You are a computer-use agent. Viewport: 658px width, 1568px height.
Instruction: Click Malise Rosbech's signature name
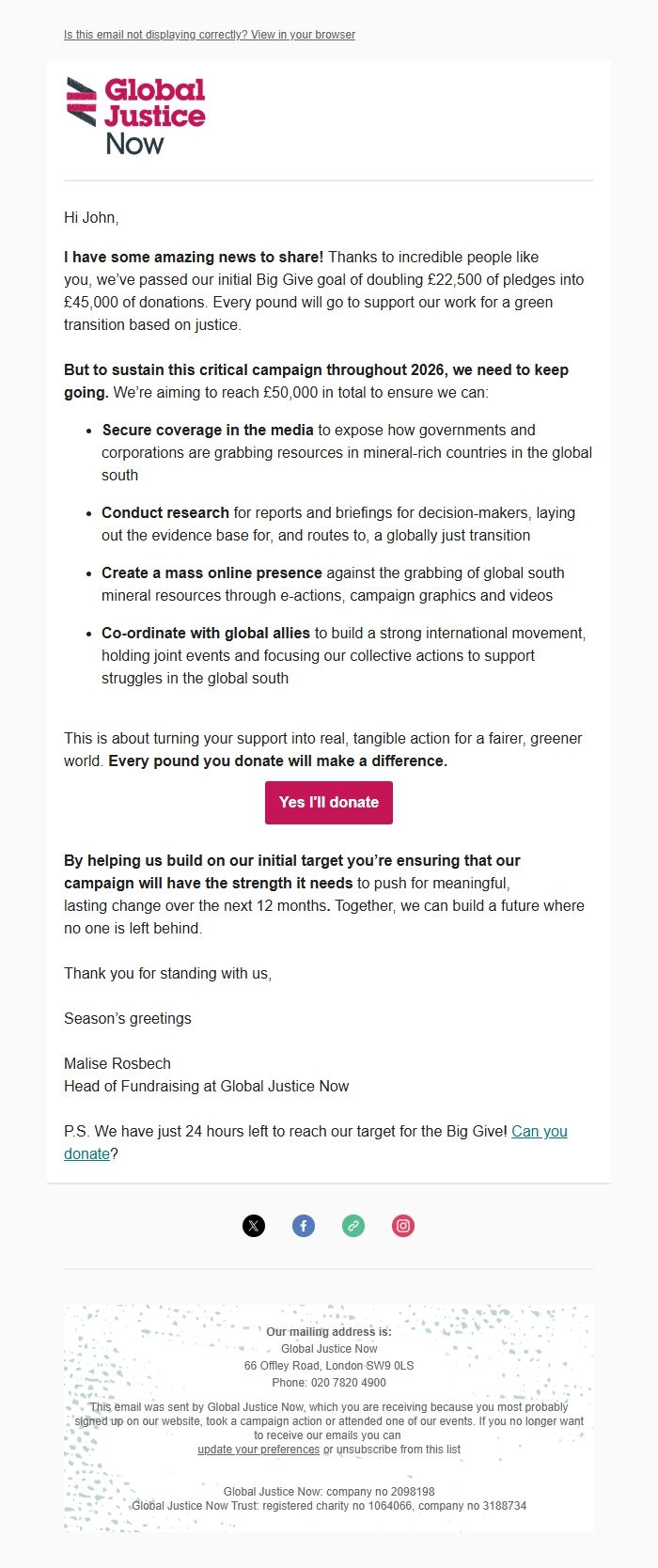(117, 1063)
